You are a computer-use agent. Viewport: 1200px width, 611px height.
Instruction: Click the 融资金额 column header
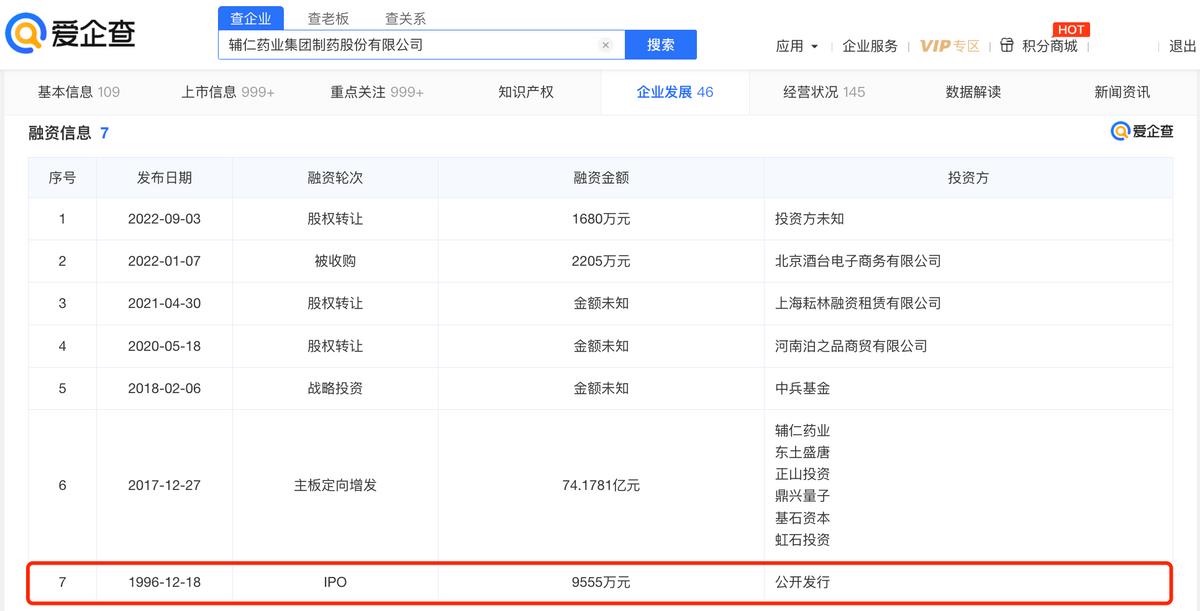point(601,178)
